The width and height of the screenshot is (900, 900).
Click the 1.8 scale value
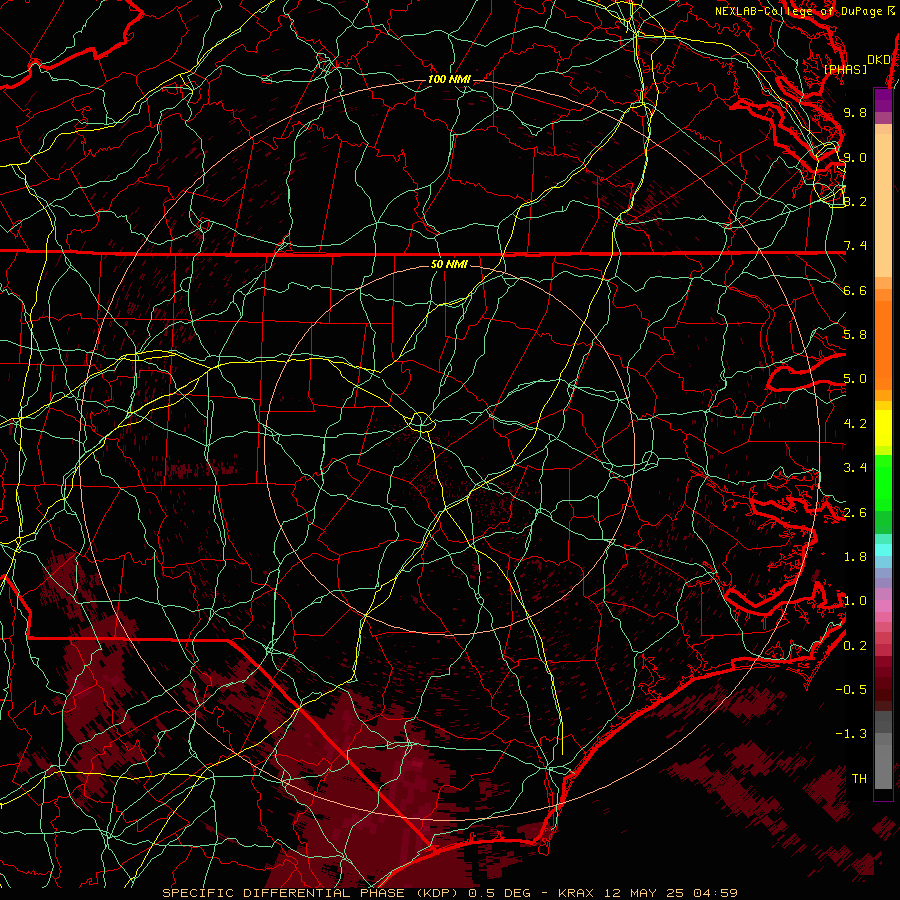coord(855,557)
